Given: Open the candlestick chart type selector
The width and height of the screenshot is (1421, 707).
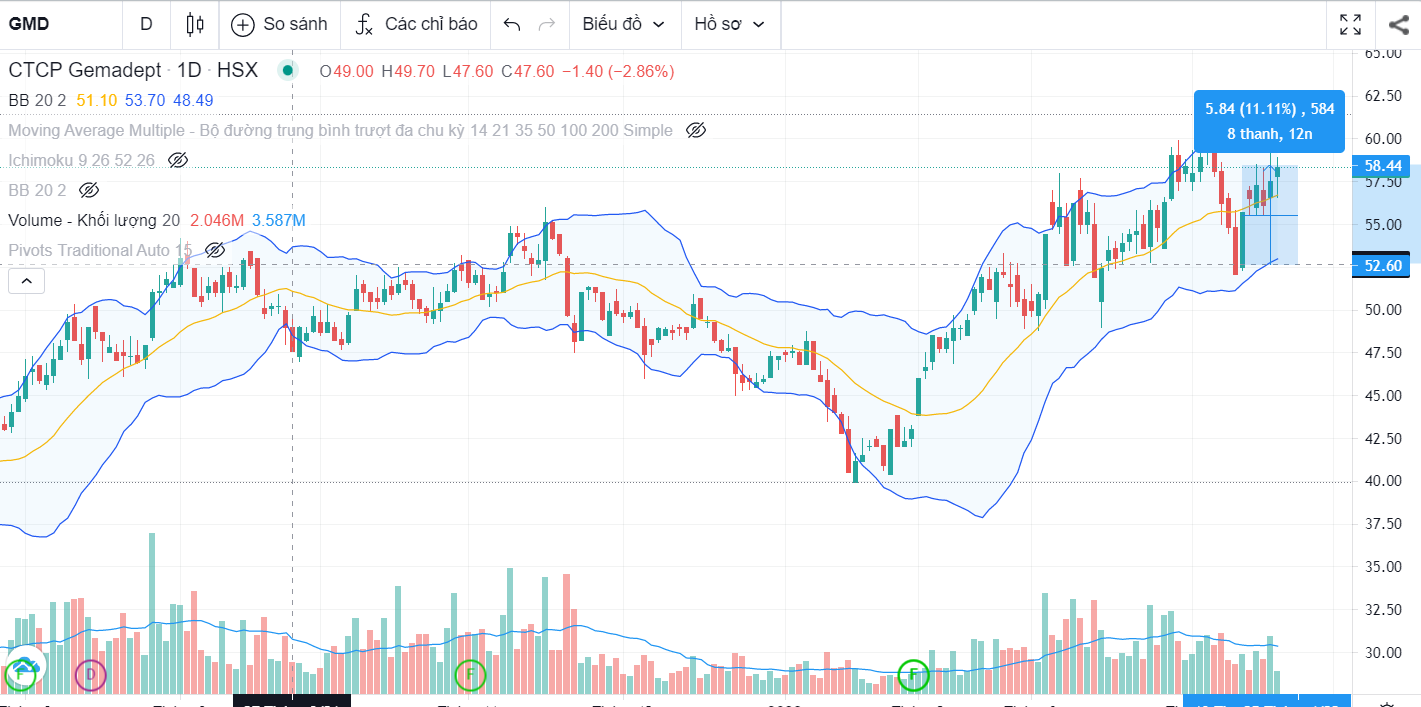Looking at the screenshot, I should point(195,24).
